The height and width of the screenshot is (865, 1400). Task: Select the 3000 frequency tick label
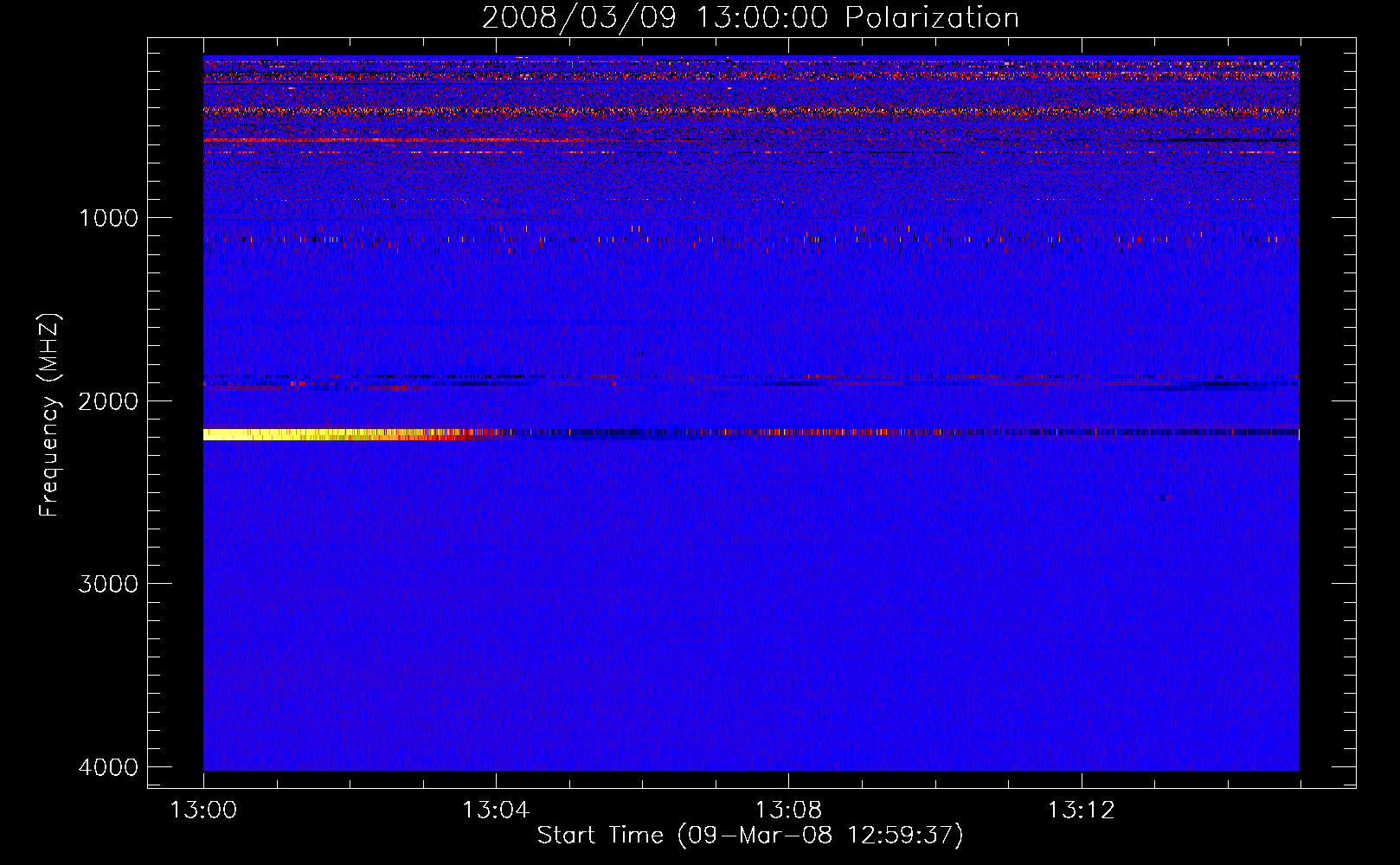108,584
